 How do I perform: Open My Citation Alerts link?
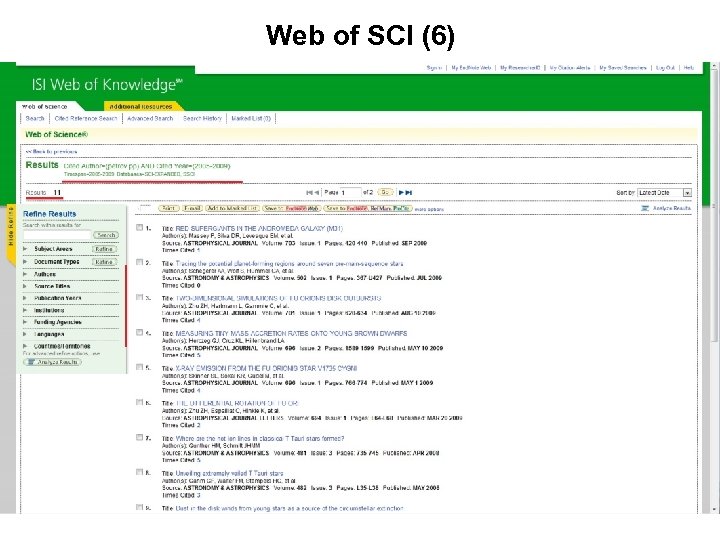570,68
